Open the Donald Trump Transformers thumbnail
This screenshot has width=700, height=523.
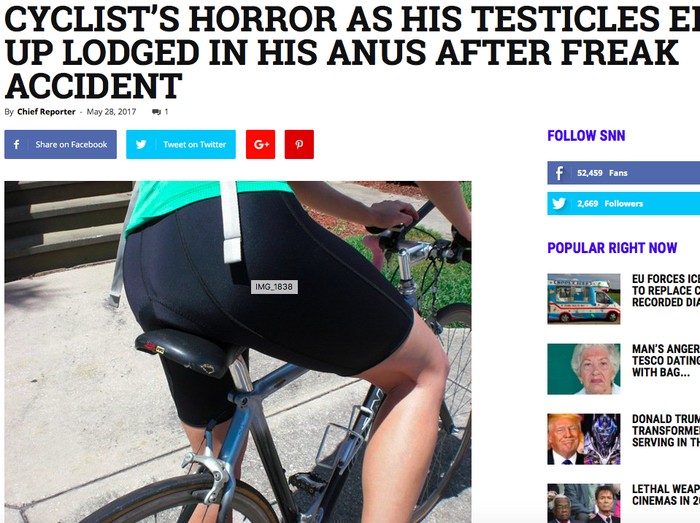click(x=583, y=439)
